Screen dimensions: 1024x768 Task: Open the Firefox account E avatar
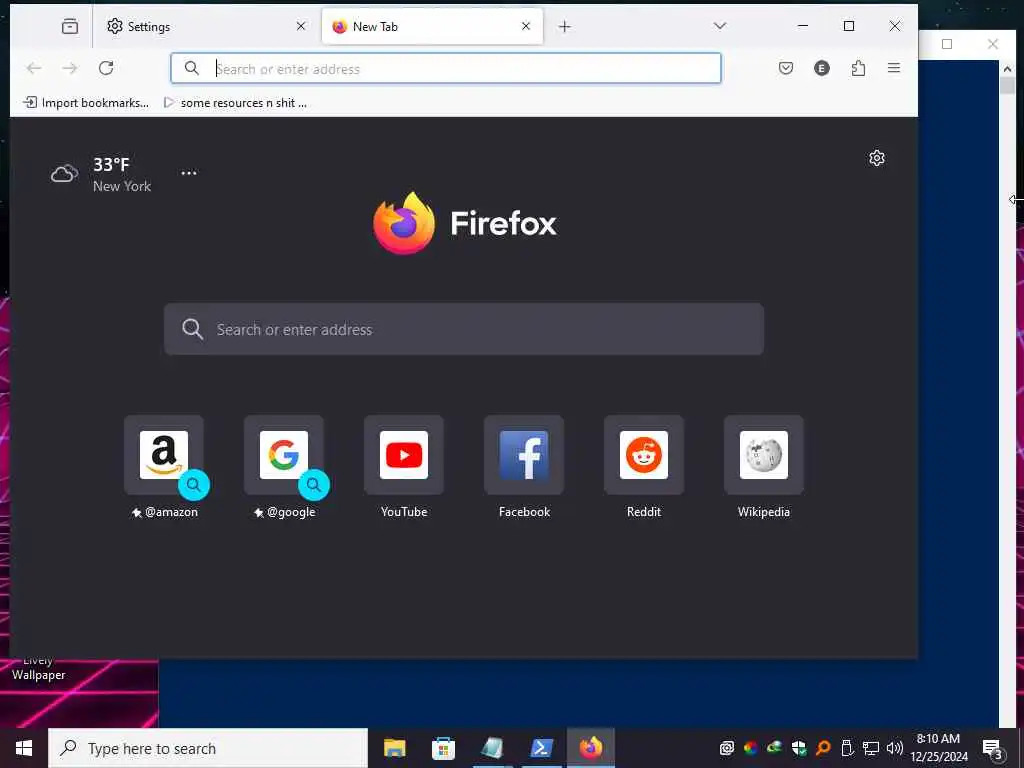[x=822, y=68]
